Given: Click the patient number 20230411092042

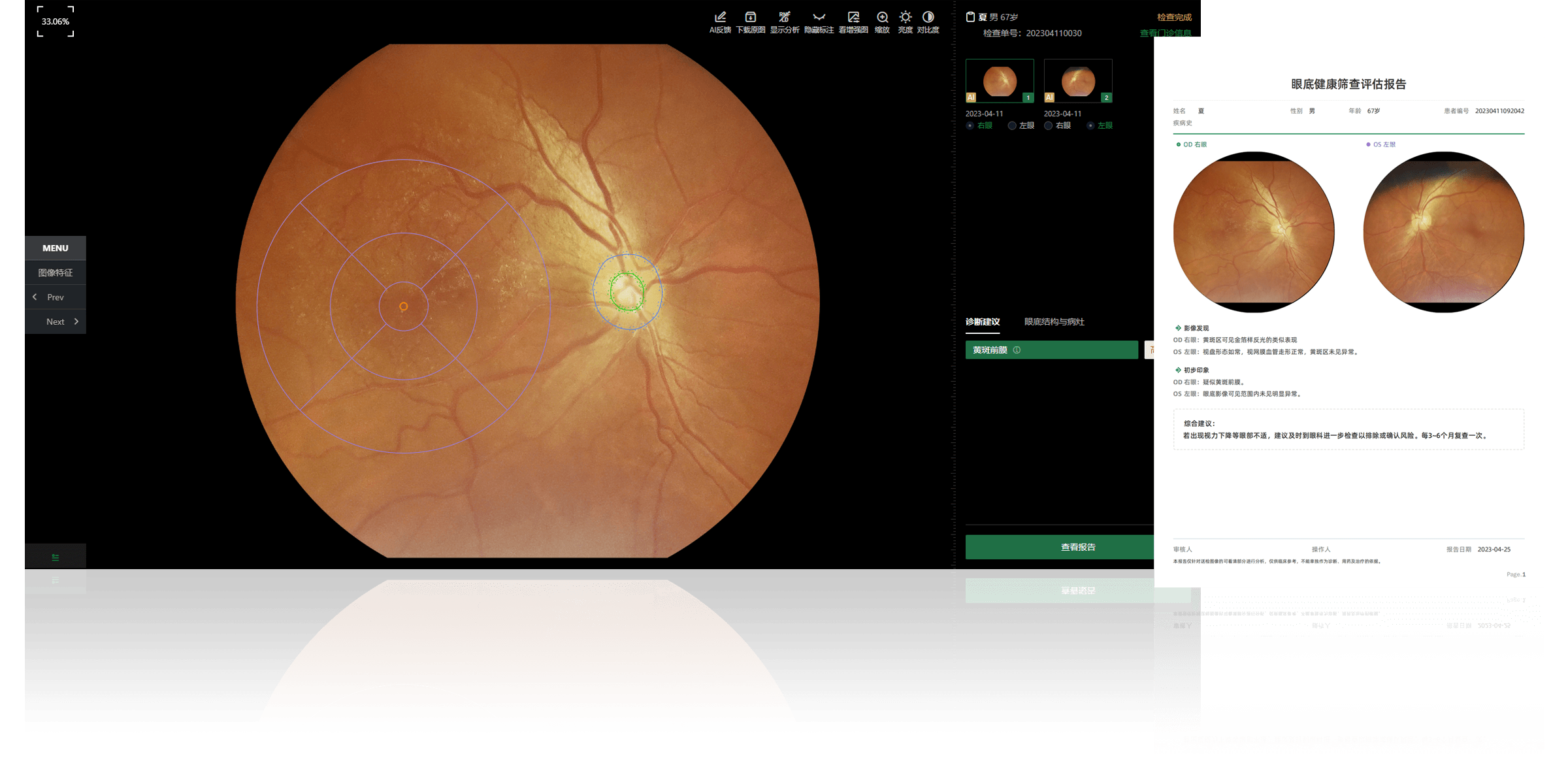Looking at the screenshot, I should 1499,111.
